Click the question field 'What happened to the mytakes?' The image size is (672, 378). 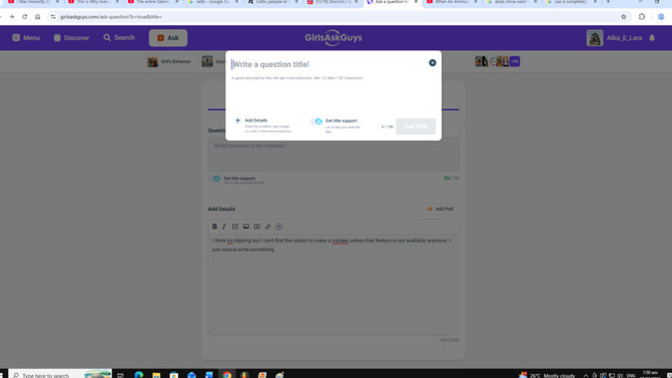[x=333, y=154]
